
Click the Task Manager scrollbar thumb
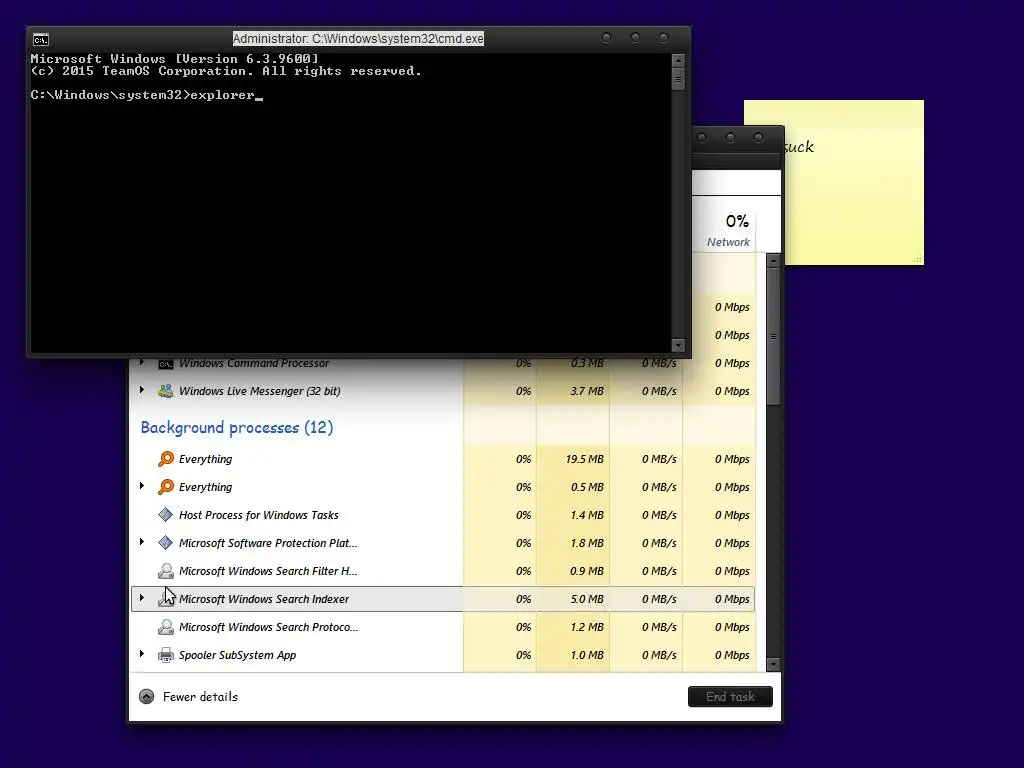(x=773, y=337)
